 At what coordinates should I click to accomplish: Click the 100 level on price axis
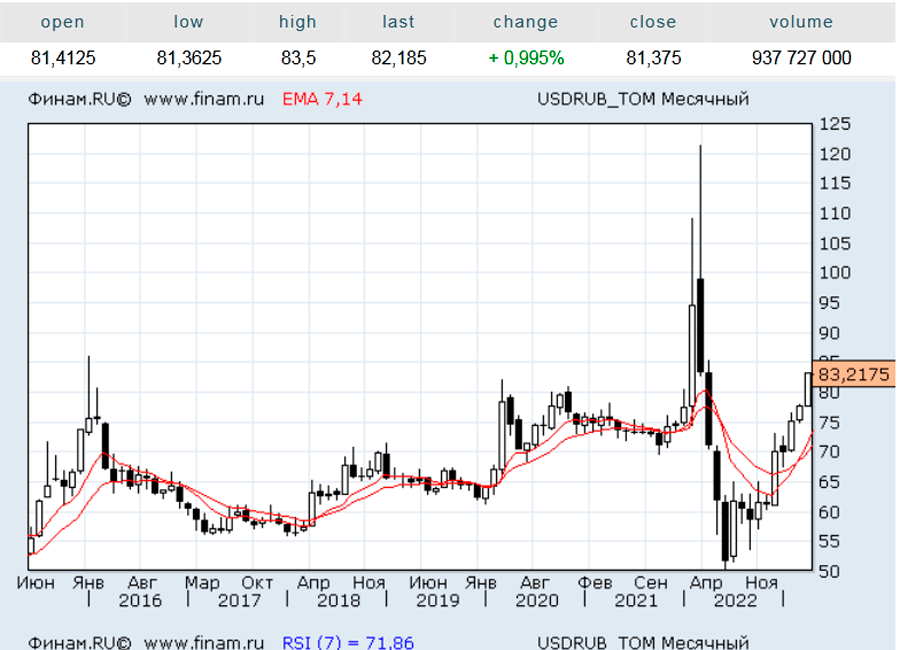tap(834, 273)
